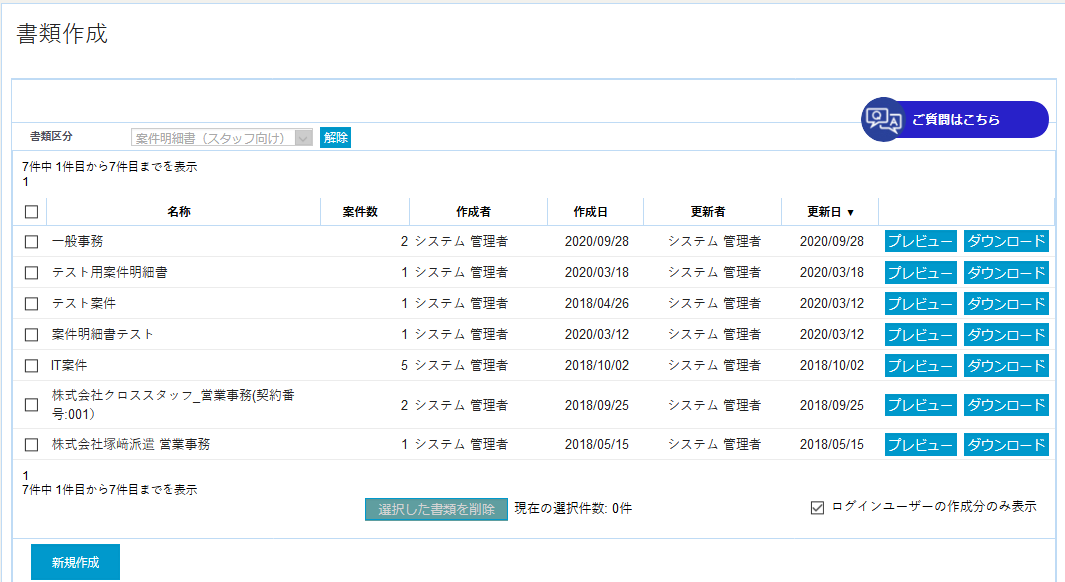Check the box for 一般事務 row
The height and width of the screenshot is (582, 1065).
31,242
